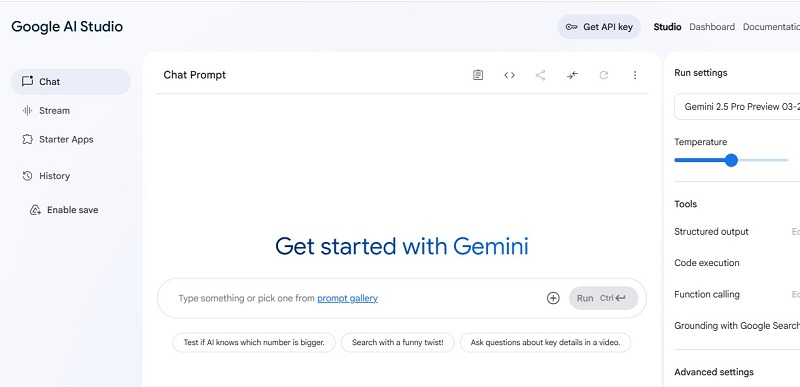
Task: Switch to the Dashboard tab
Action: 712,27
